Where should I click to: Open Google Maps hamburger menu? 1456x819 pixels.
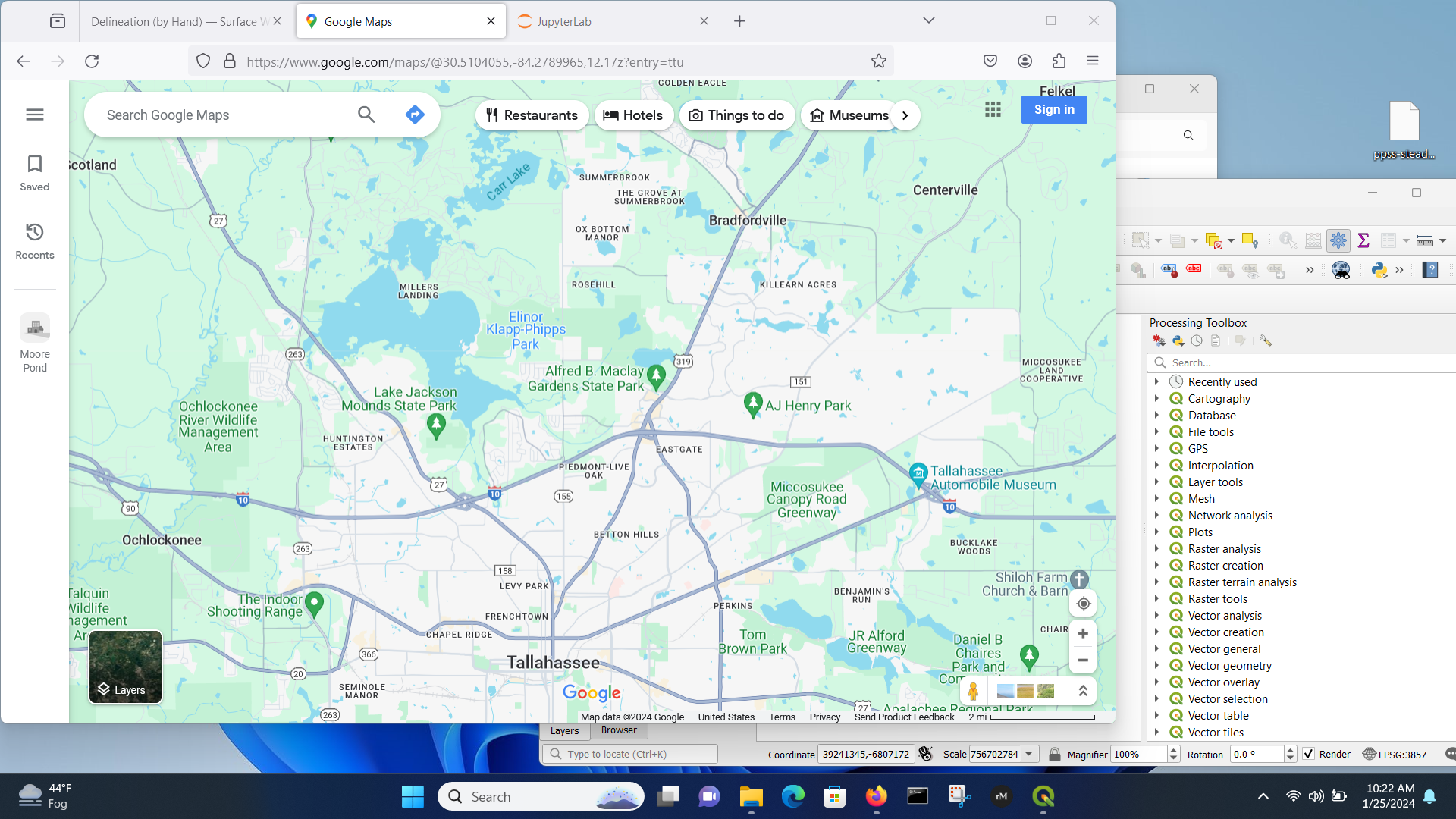(x=35, y=115)
